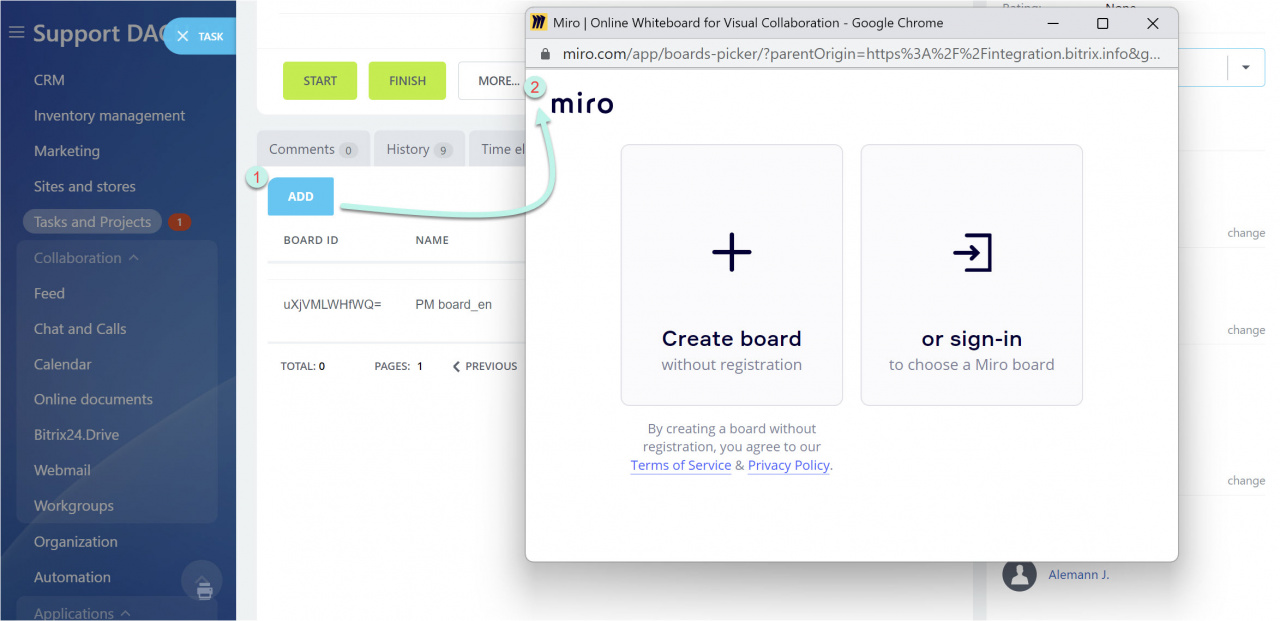Open Chat and Calls
The height and width of the screenshot is (621, 1280).
pyautogui.click(x=80, y=329)
